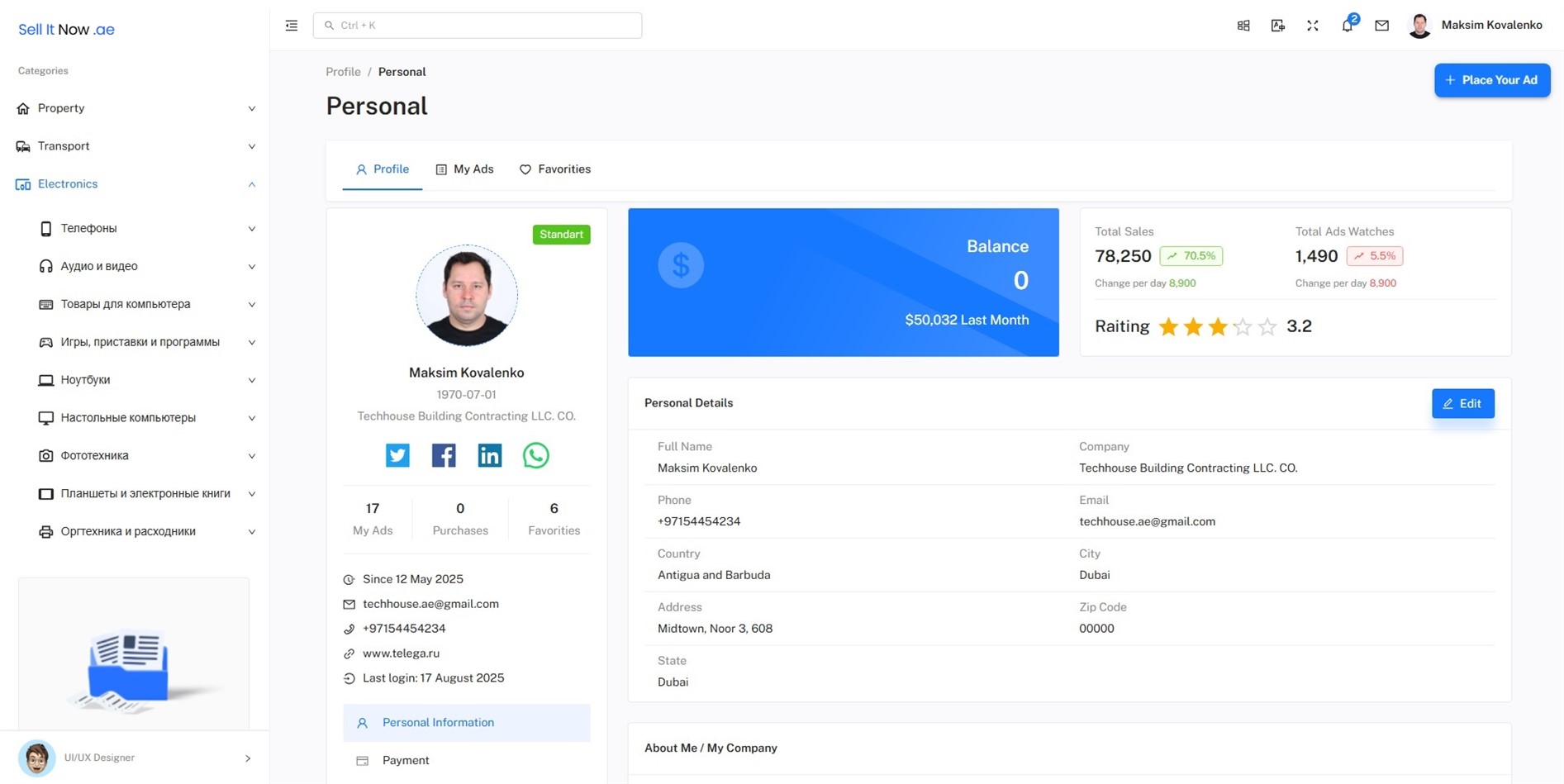
Task: Open notifications bell icon
Action: click(x=1347, y=26)
